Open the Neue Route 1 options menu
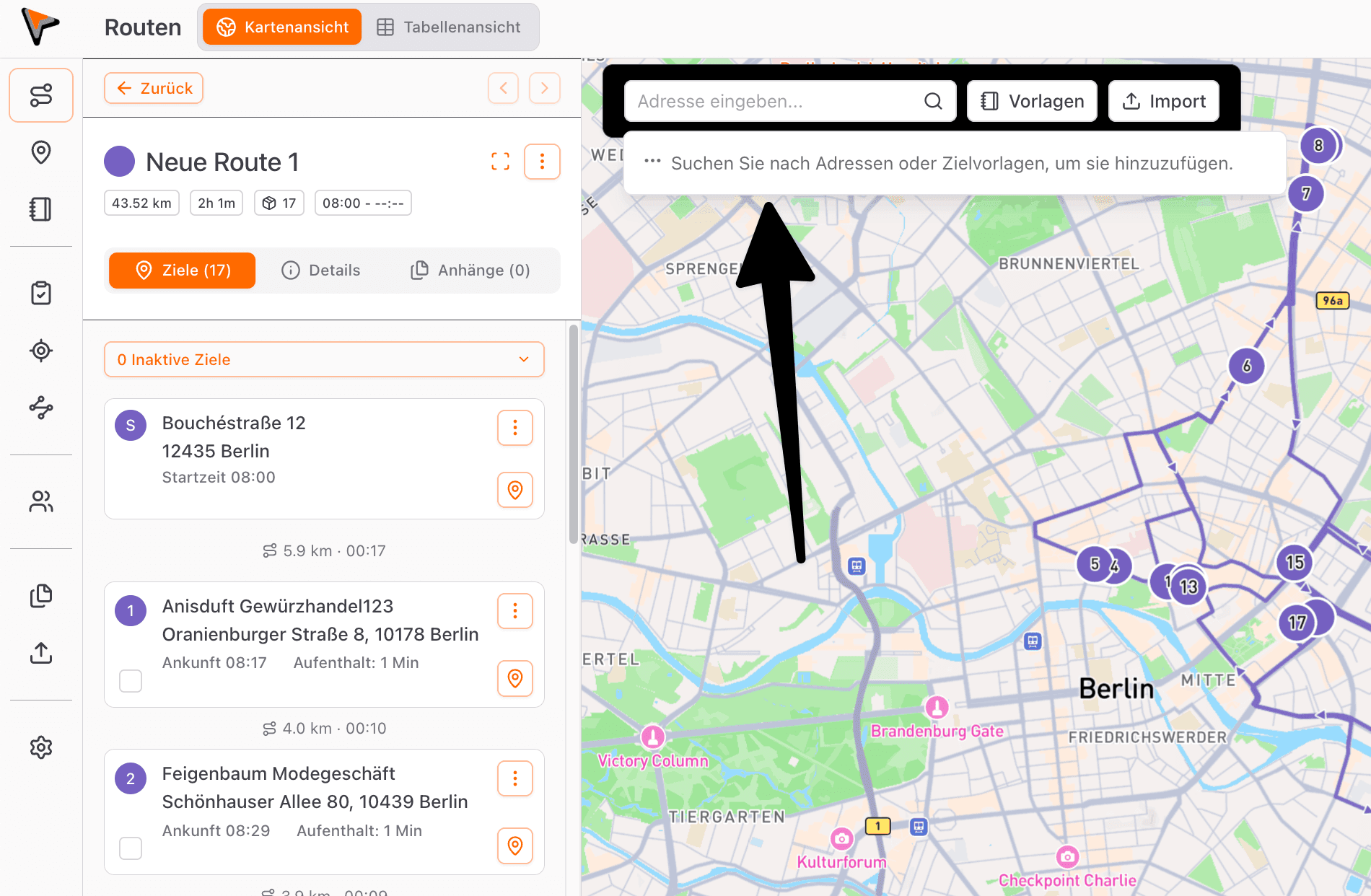Viewport: 1371px width, 896px height. [542, 162]
